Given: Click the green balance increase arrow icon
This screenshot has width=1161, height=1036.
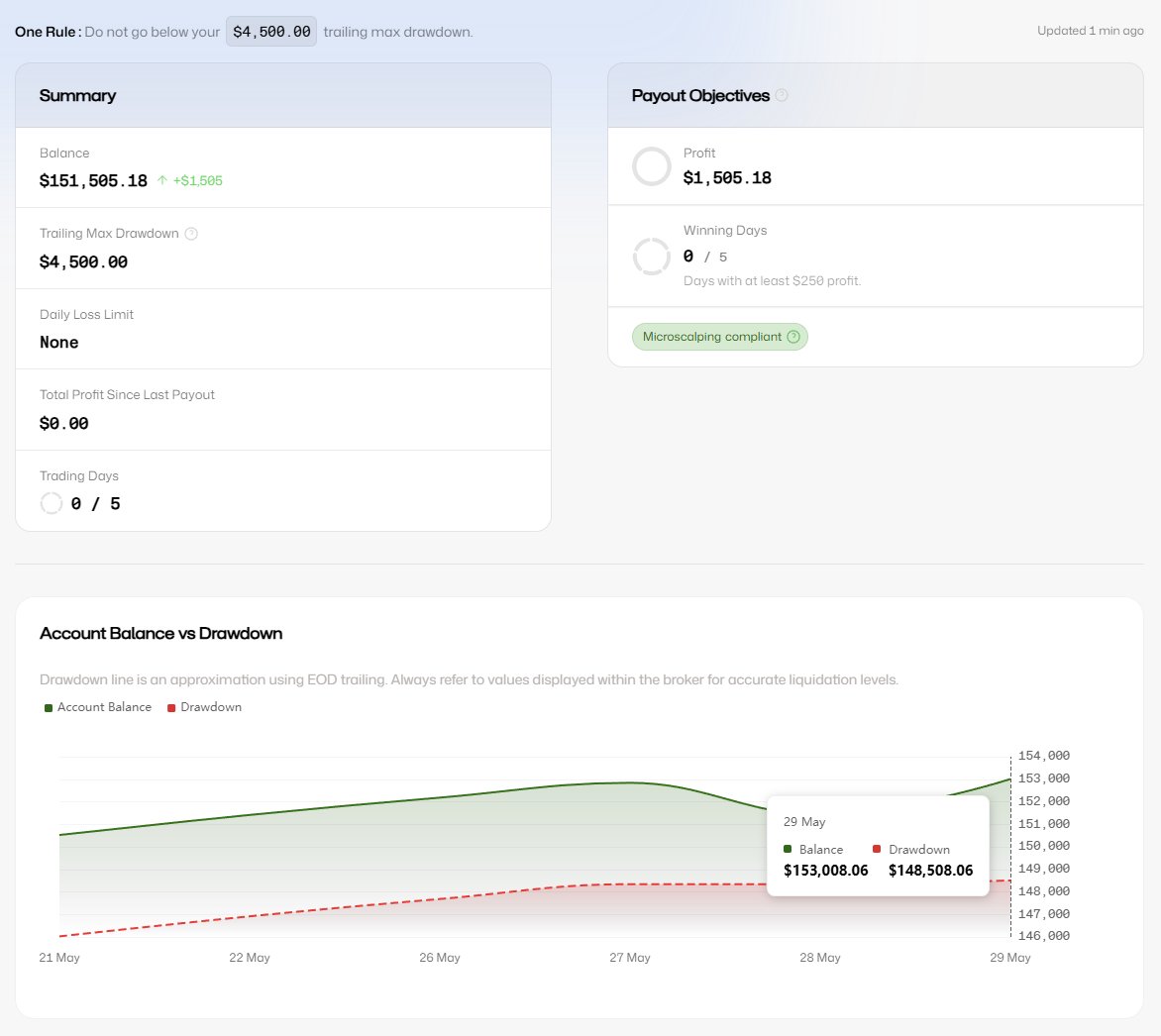Looking at the screenshot, I should 162,180.
